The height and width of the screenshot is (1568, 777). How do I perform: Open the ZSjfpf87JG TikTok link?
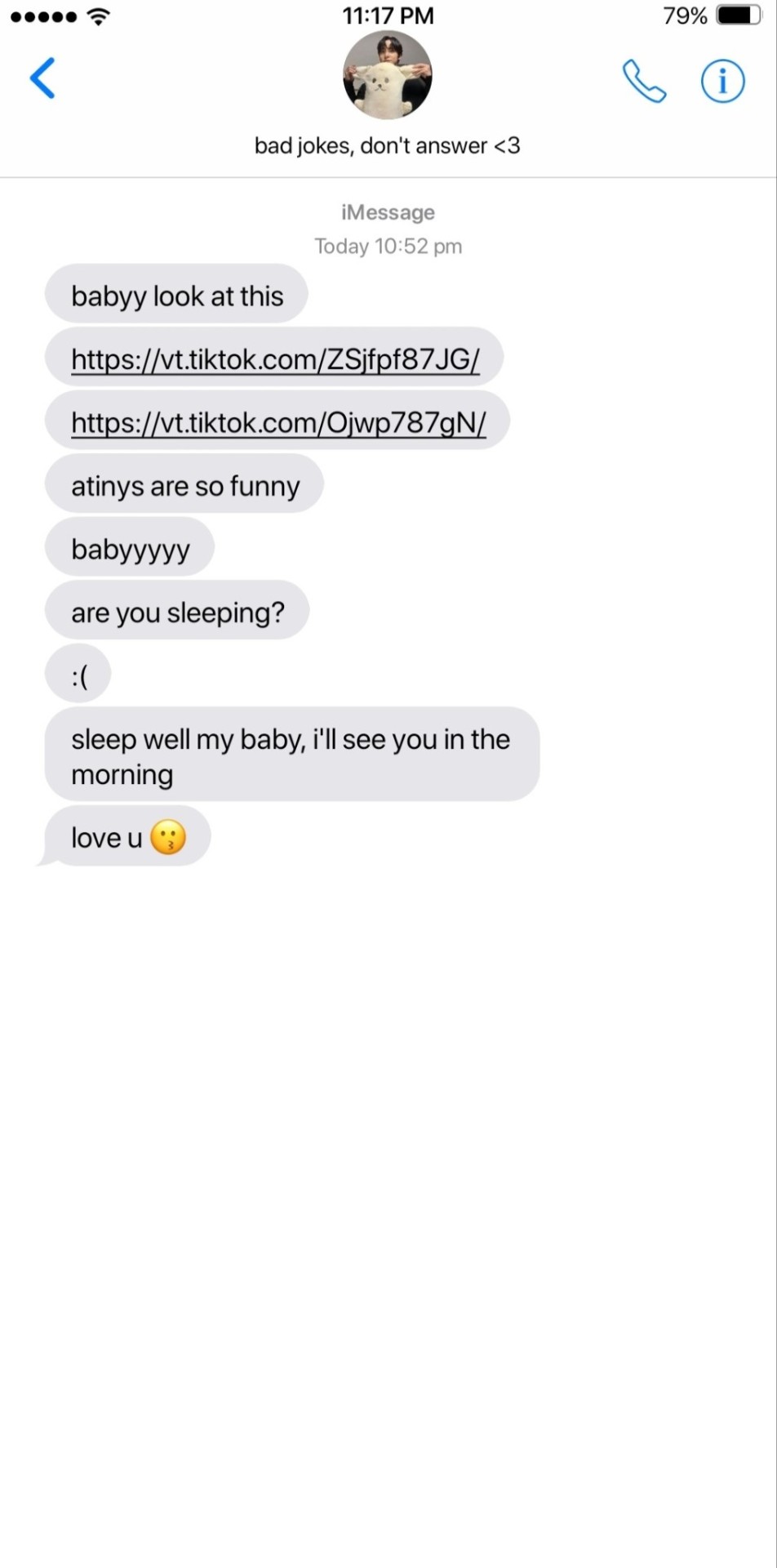pyautogui.click(x=274, y=359)
